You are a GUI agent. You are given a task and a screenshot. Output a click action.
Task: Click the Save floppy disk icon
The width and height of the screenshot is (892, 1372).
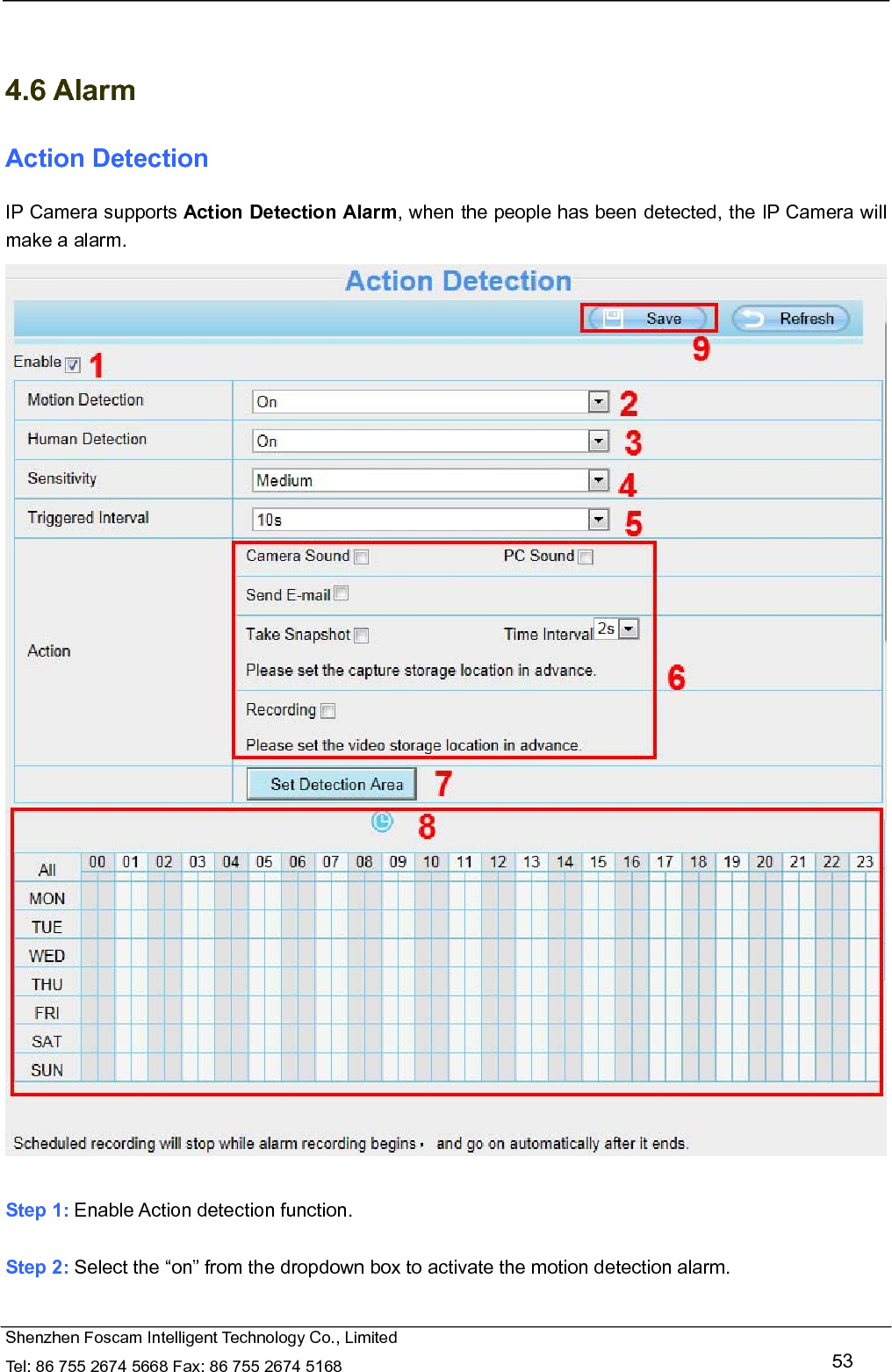point(615,318)
